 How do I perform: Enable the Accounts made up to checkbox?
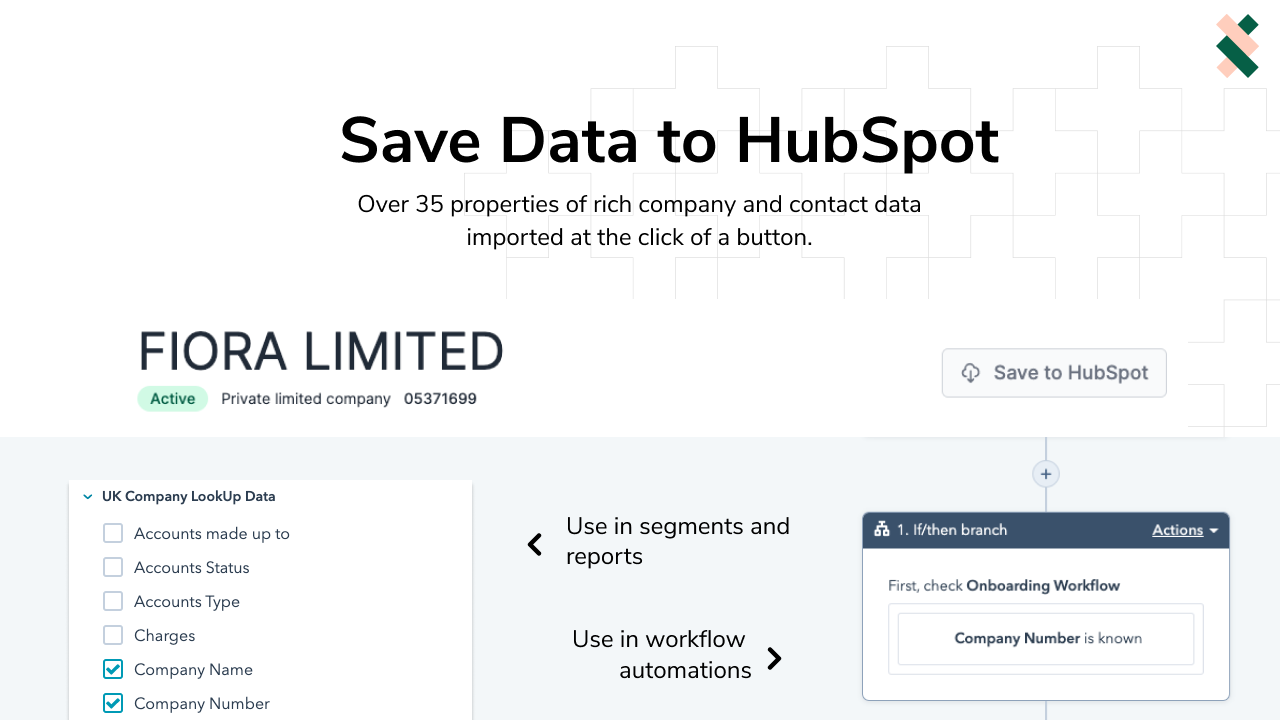[113, 534]
